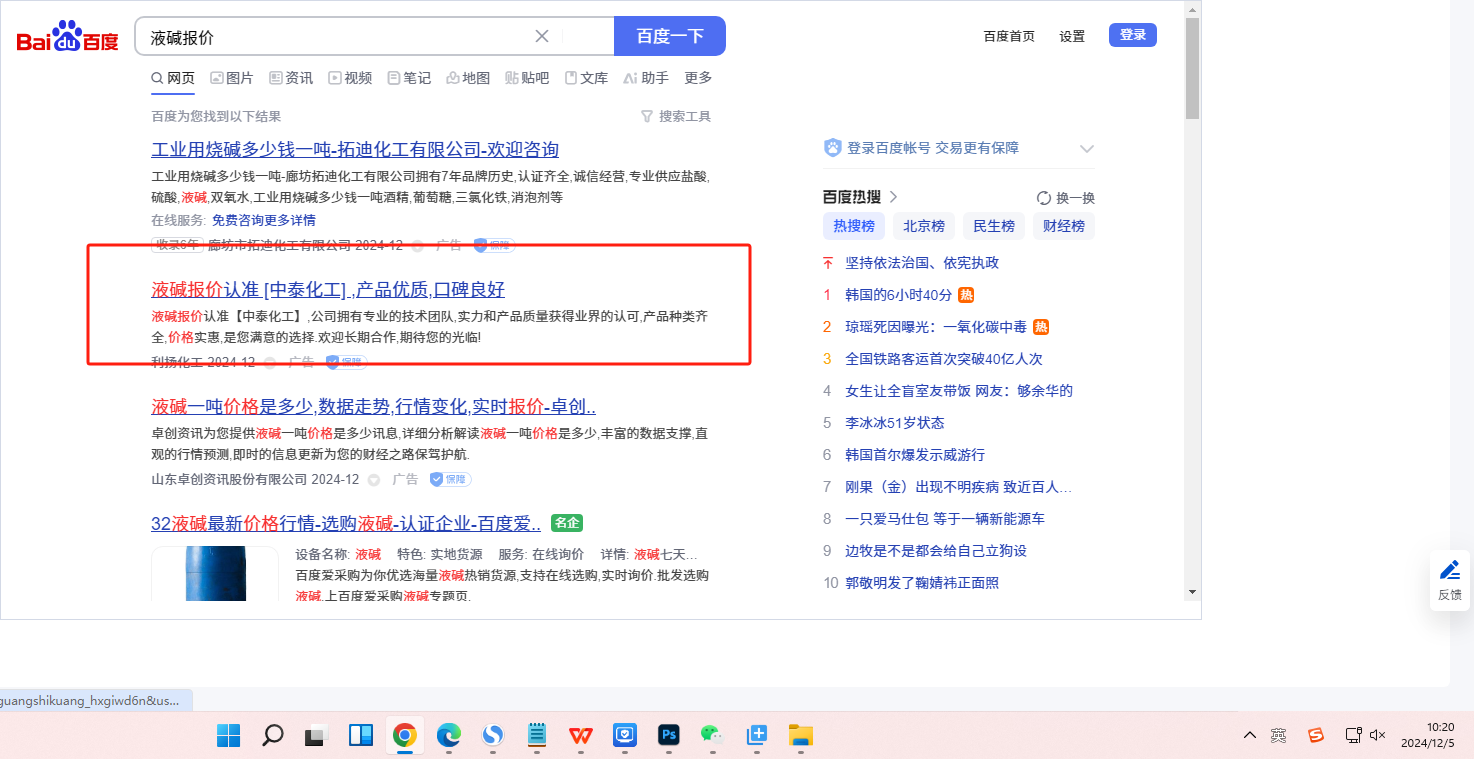Screen dimensions: 1474x759
Task: Open Photoshop from the taskbar
Action: coord(669,736)
